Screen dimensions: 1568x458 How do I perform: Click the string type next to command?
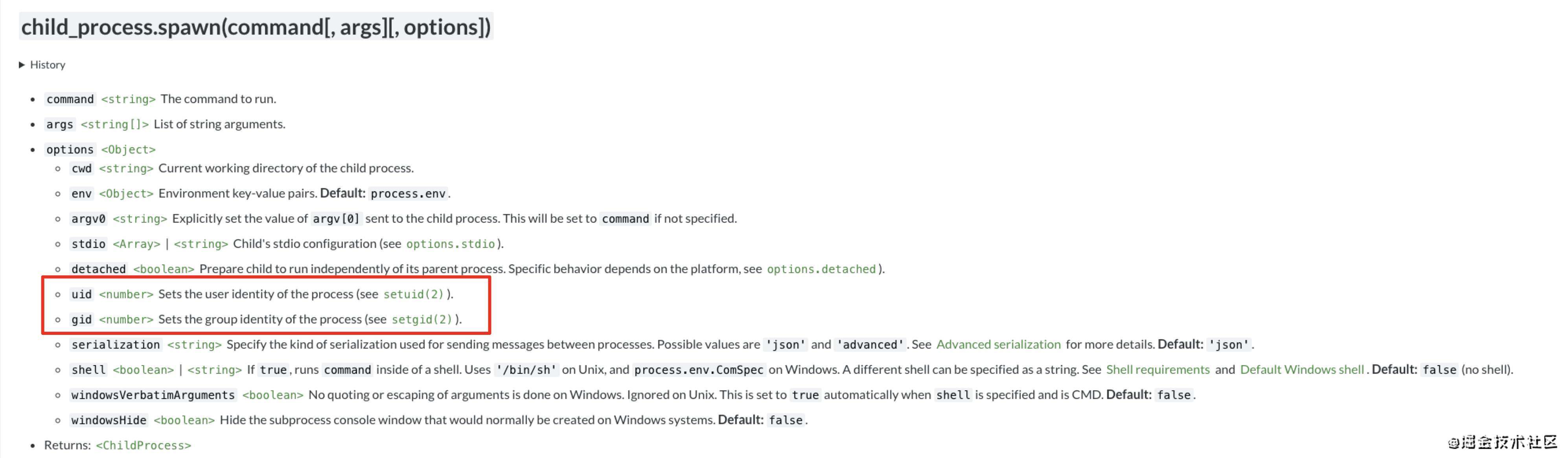[x=129, y=99]
